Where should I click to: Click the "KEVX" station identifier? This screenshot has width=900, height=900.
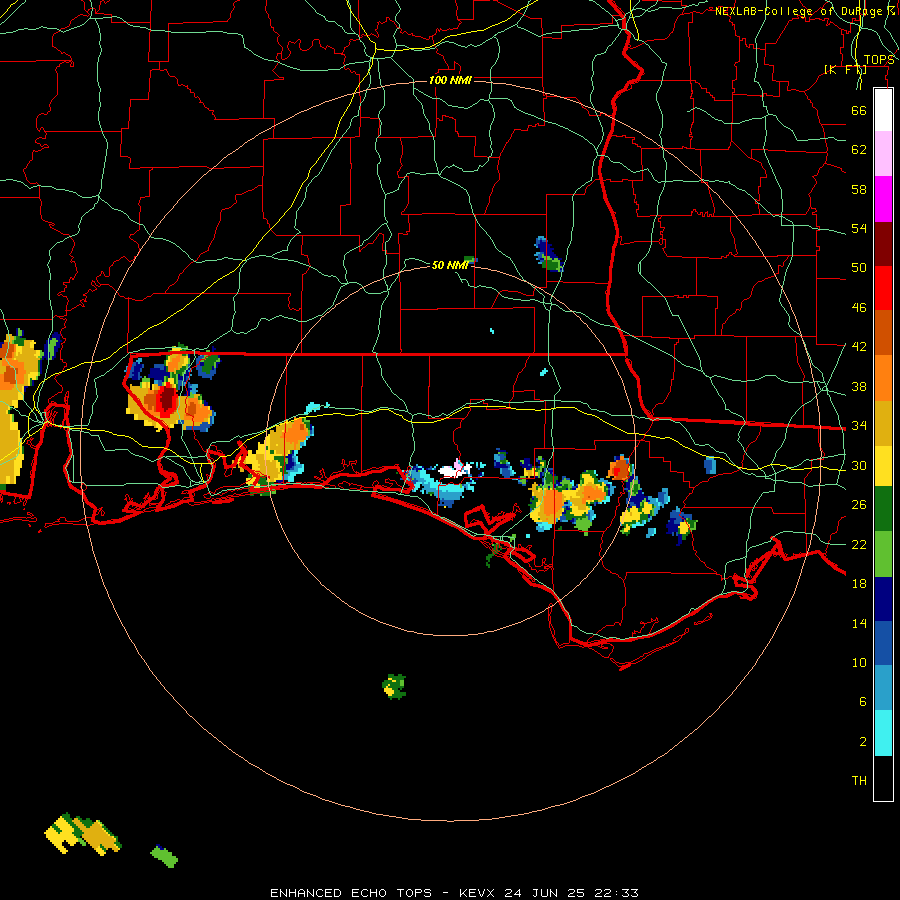pyautogui.click(x=479, y=893)
